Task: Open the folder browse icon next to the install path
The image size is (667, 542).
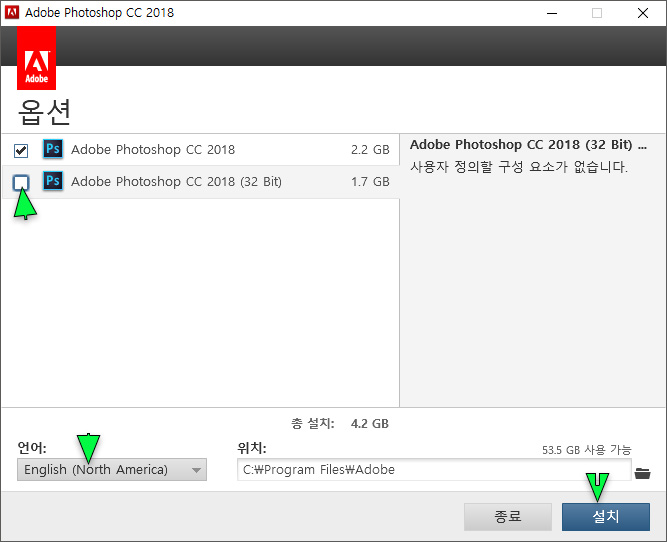Action: pyautogui.click(x=642, y=473)
